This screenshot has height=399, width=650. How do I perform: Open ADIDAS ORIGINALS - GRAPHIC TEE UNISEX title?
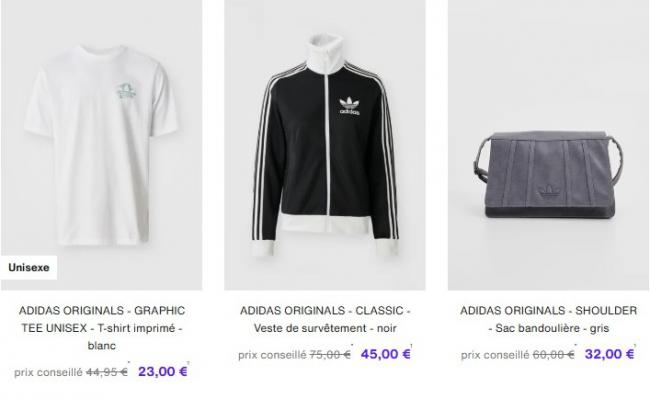(x=102, y=328)
